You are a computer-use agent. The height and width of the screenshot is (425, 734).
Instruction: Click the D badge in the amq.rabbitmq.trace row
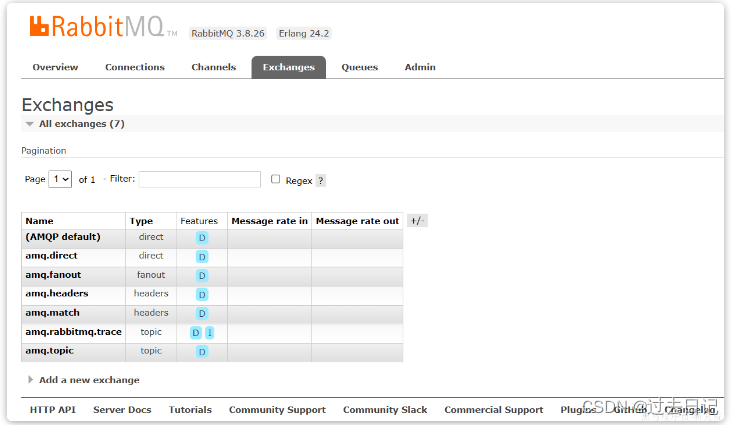(x=196, y=333)
